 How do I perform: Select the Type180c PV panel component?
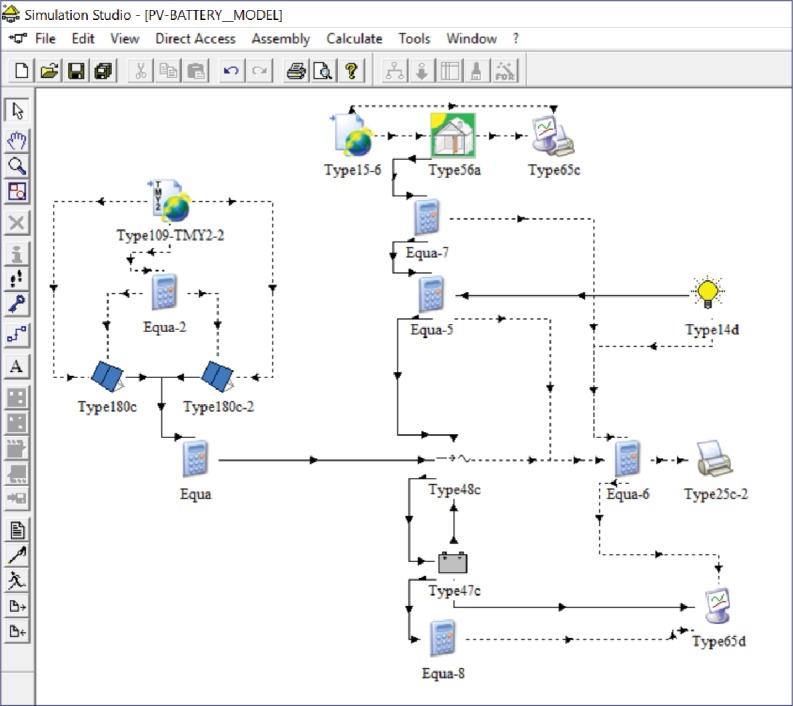click(x=108, y=377)
